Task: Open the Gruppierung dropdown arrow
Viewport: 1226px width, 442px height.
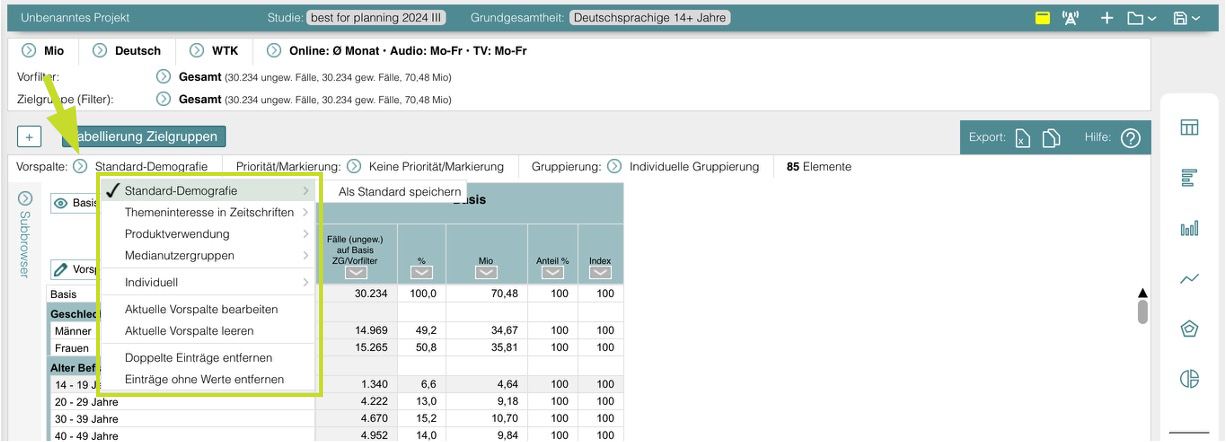Action: click(615, 166)
